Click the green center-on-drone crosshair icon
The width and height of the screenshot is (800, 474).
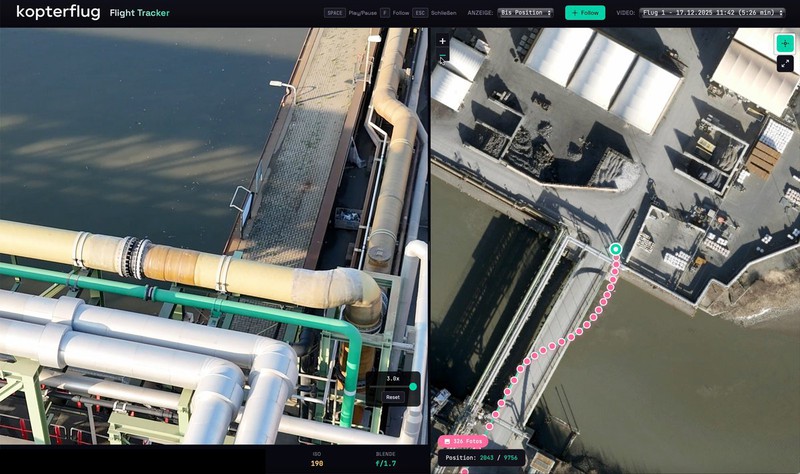[785, 43]
